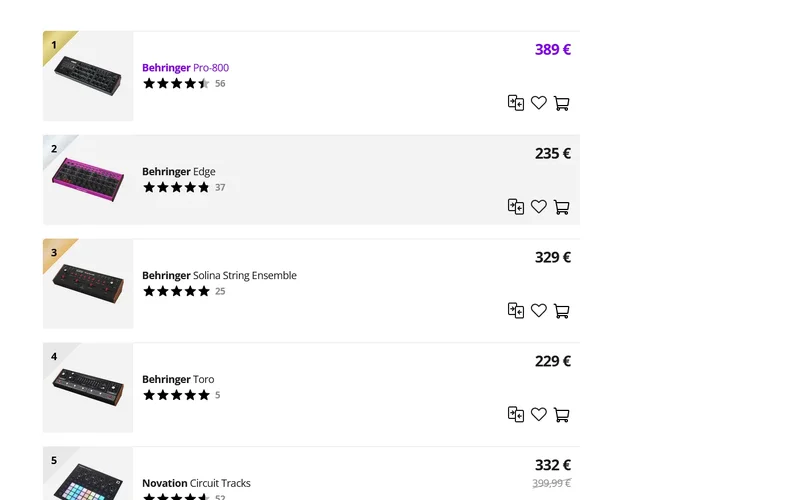Open the Behringer Pro-800 product link

185,68
